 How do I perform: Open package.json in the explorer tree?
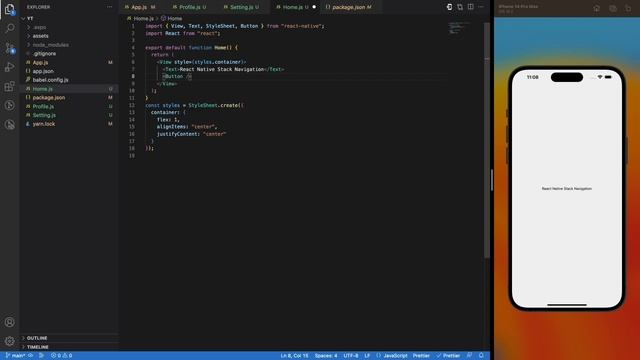pyautogui.click(x=49, y=98)
